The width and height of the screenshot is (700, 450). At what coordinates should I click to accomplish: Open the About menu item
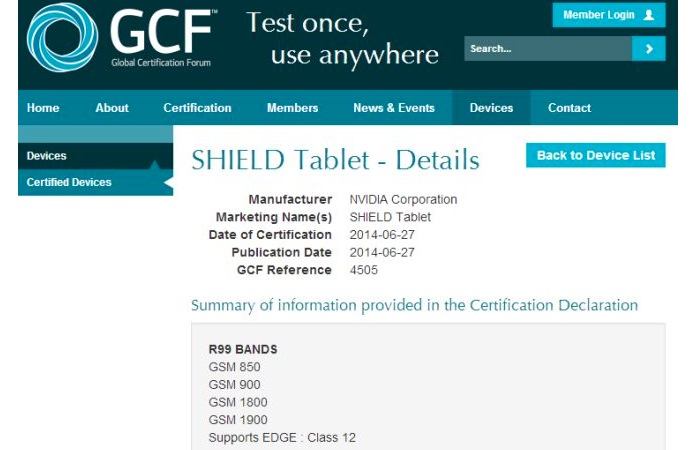[112, 108]
